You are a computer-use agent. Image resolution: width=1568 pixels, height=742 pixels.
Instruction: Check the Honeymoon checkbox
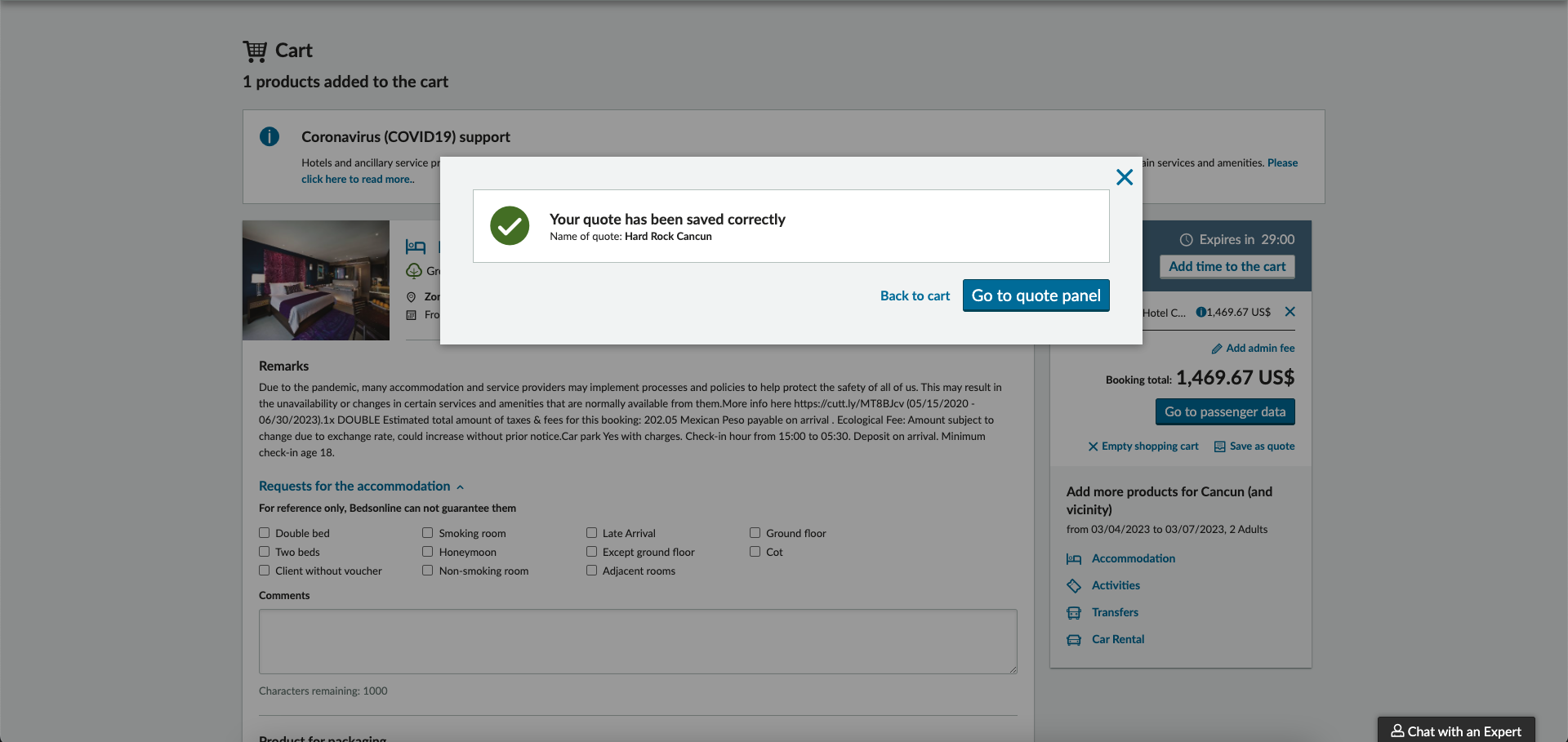point(427,552)
